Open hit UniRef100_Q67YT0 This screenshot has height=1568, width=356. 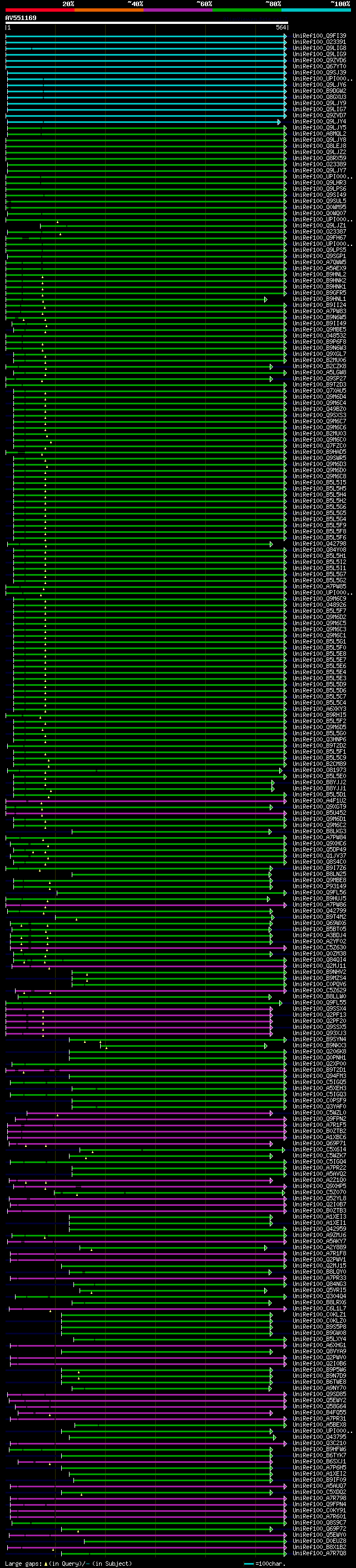coord(319,66)
